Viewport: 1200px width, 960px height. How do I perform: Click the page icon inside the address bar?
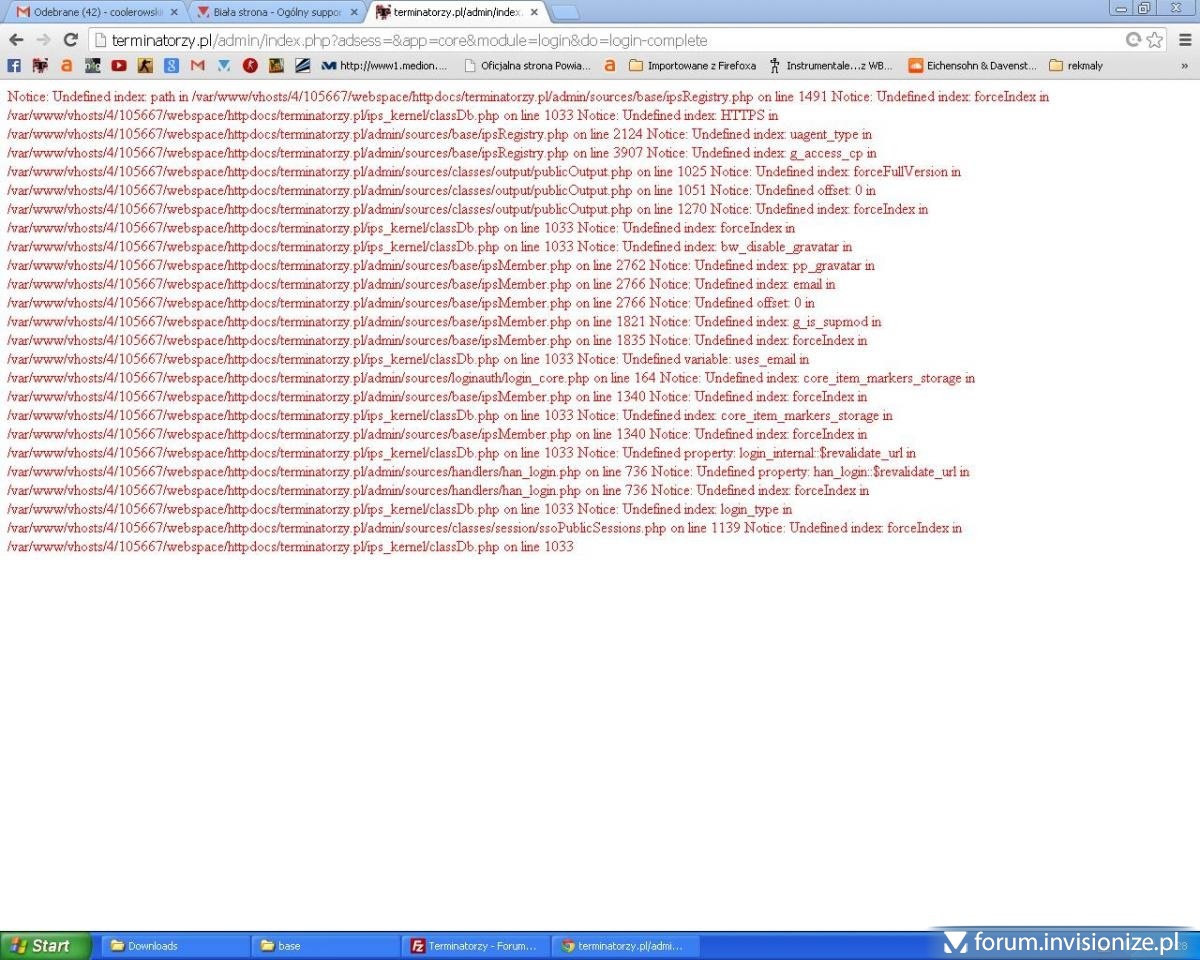coord(98,40)
